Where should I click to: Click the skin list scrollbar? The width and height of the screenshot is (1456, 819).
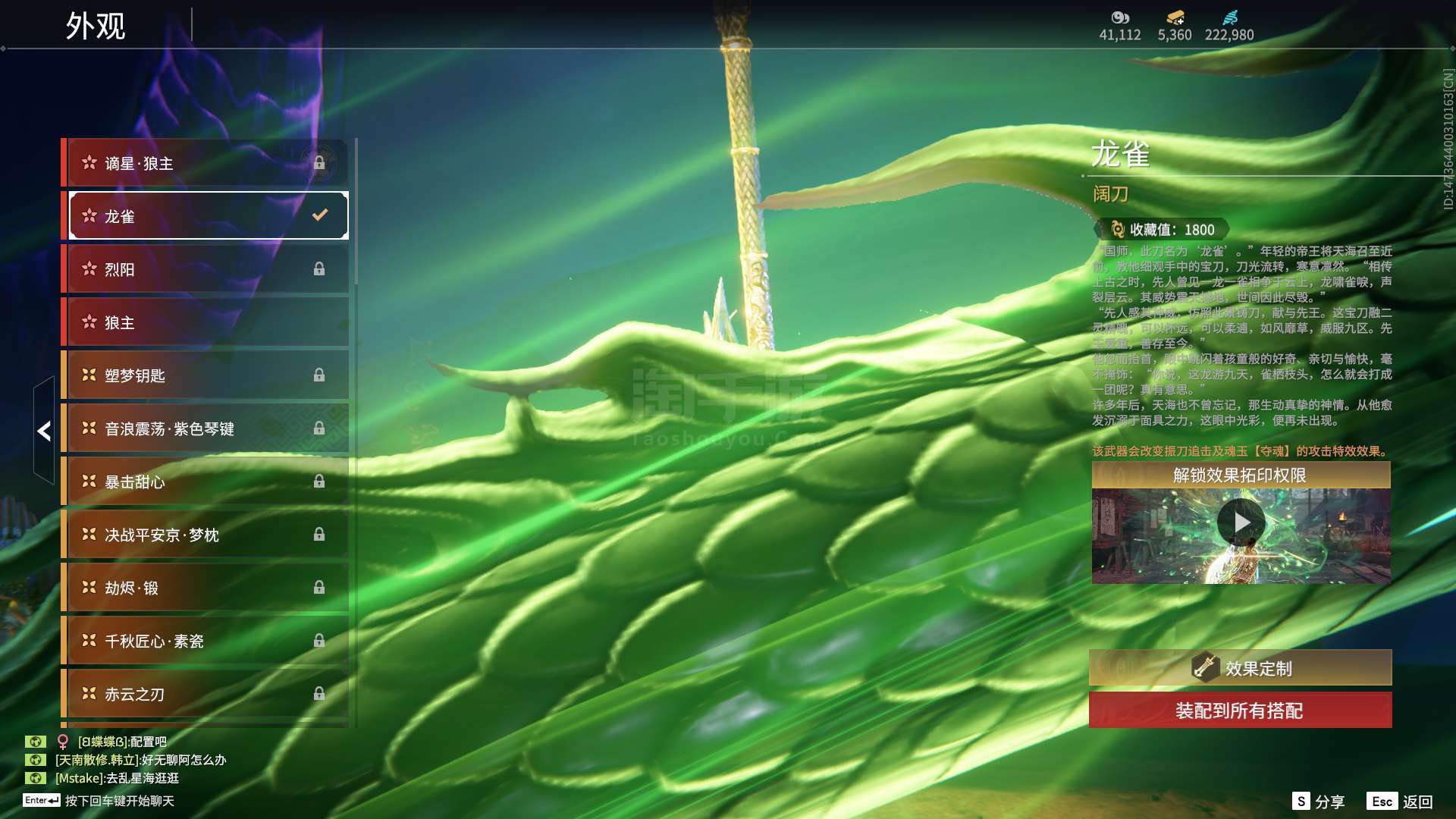point(356,212)
